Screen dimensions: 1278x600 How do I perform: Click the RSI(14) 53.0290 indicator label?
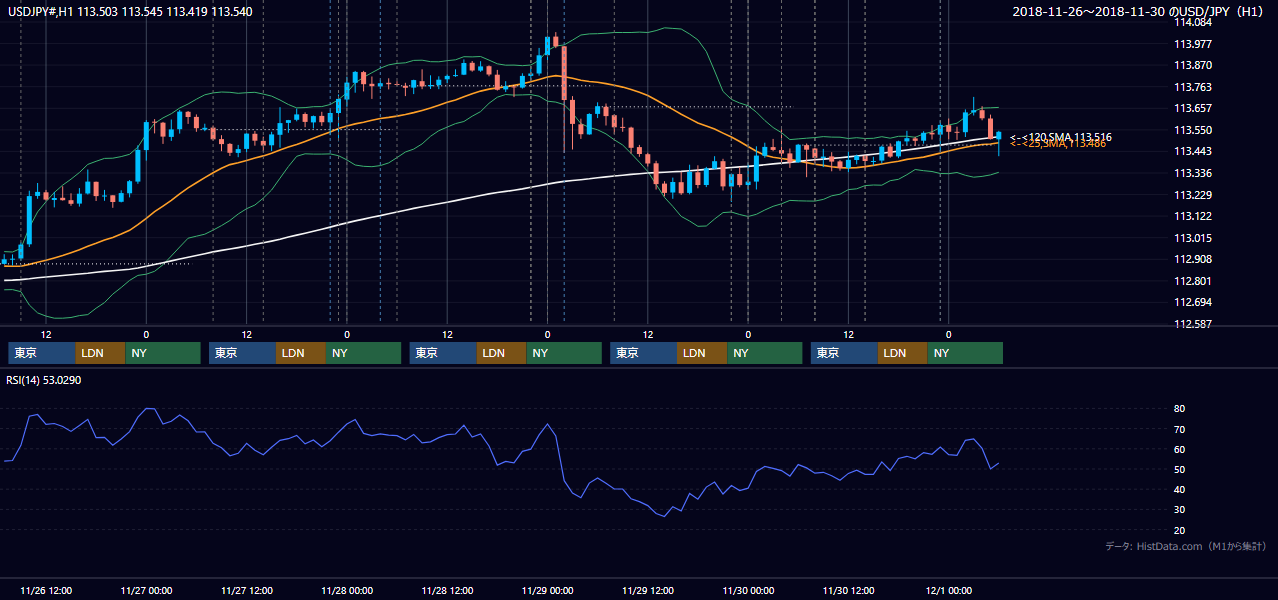tap(43, 380)
